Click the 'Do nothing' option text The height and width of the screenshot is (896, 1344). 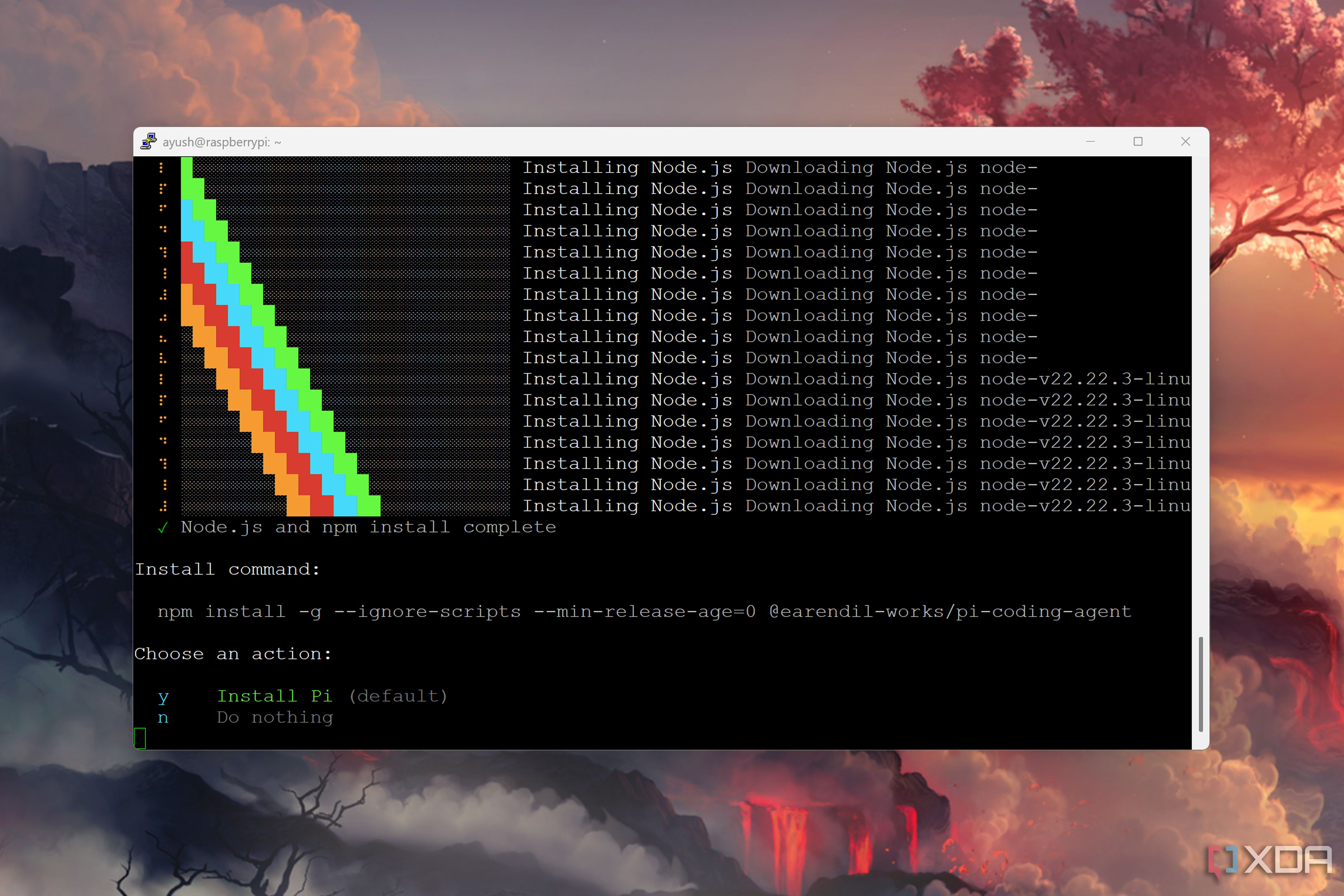pyautogui.click(x=275, y=717)
